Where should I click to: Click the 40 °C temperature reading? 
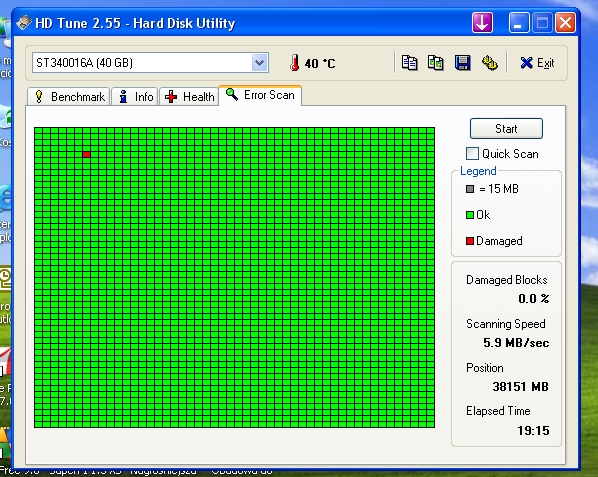coord(320,63)
